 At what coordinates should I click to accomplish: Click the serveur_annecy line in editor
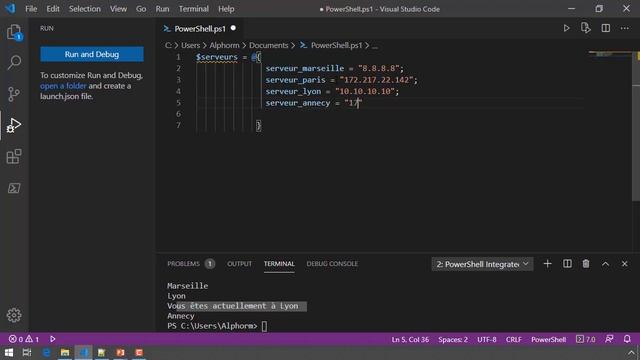pos(313,103)
